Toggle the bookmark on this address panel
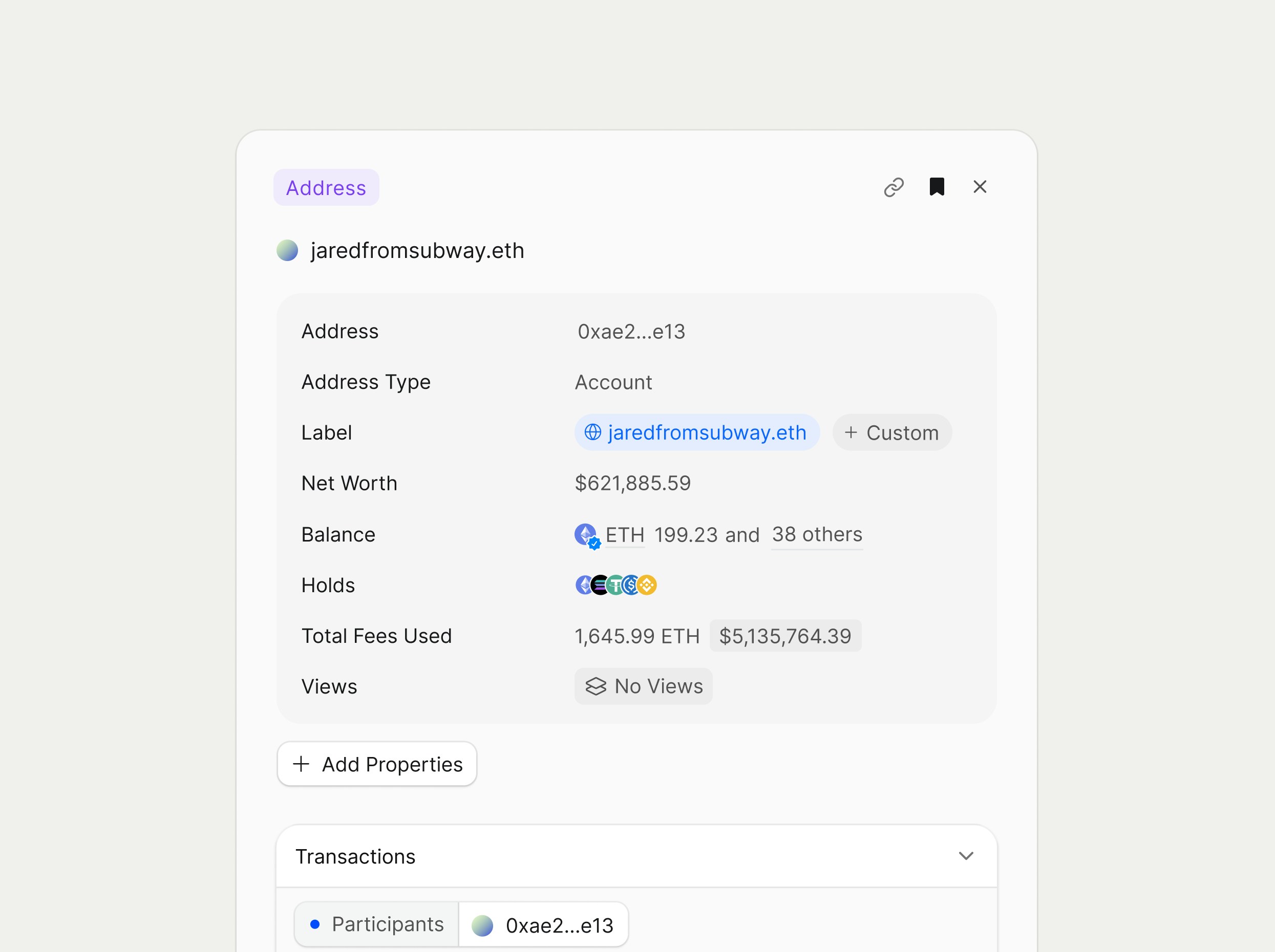Screen dimensions: 1275x952 click(x=937, y=187)
